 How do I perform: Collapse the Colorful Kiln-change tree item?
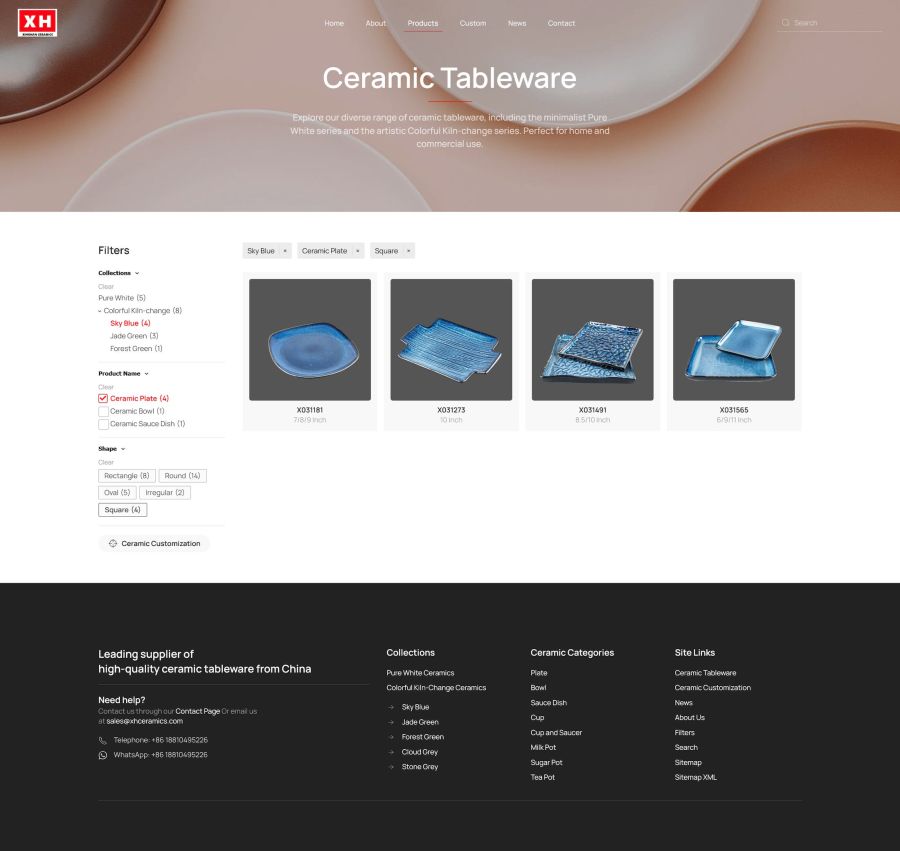click(100, 311)
